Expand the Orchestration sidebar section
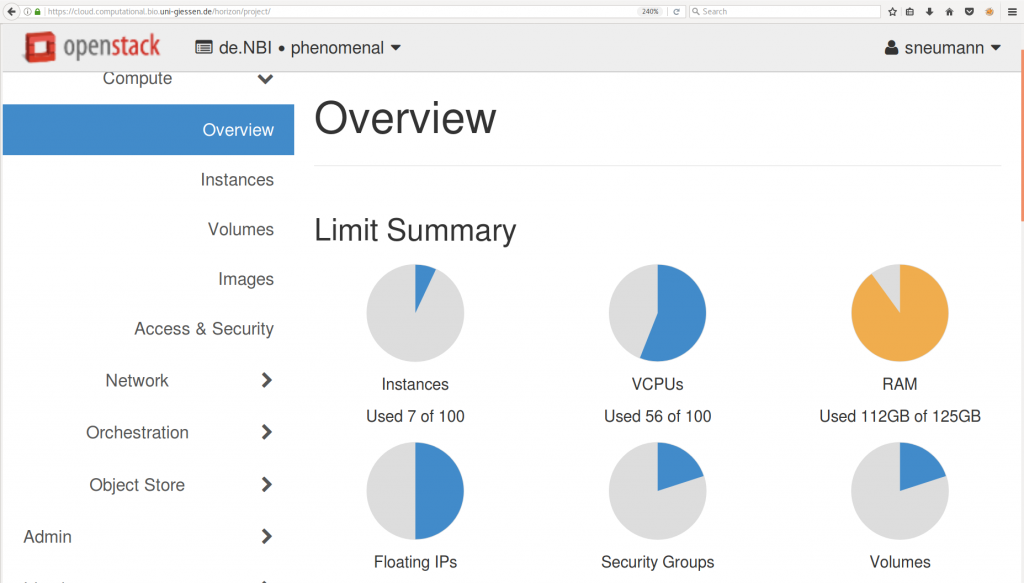 (x=266, y=433)
